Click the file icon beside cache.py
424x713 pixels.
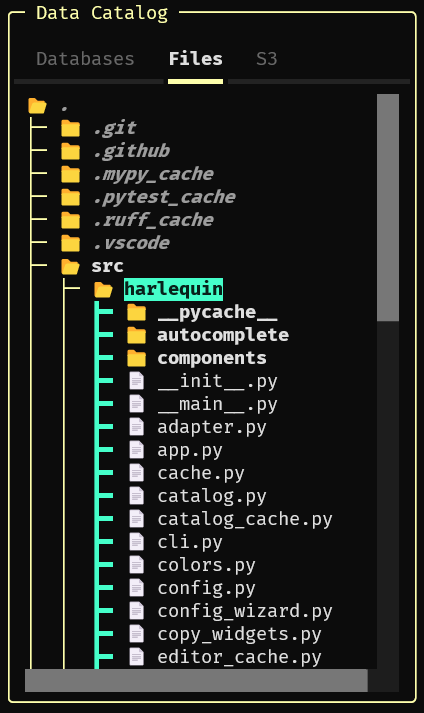136,473
